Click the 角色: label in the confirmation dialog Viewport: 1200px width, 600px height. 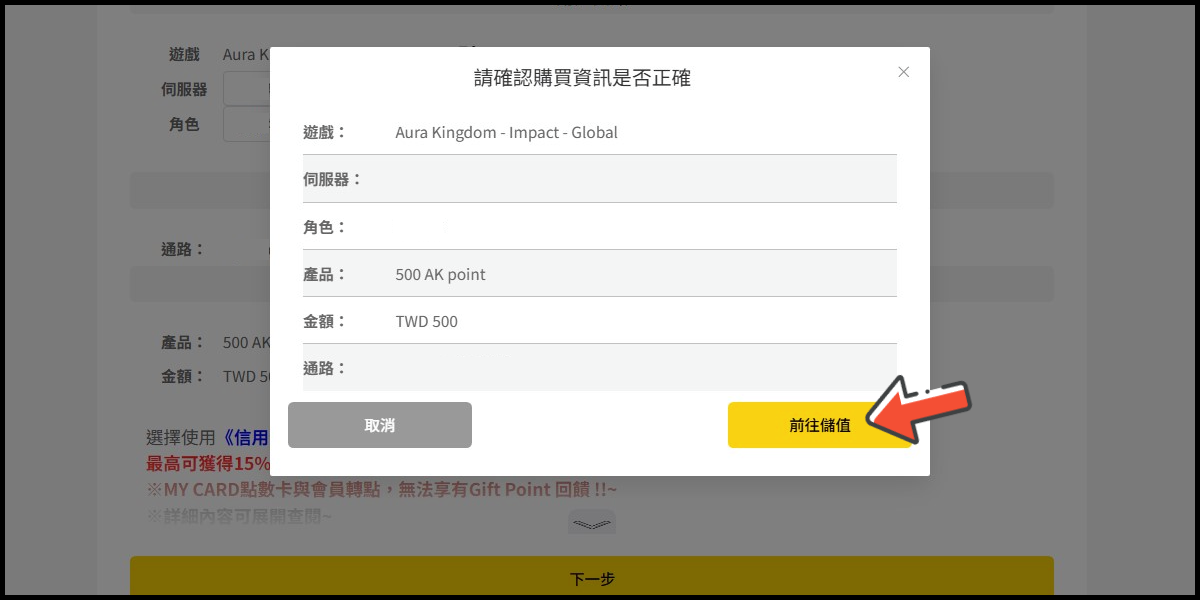pyautogui.click(x=324, y=227)
